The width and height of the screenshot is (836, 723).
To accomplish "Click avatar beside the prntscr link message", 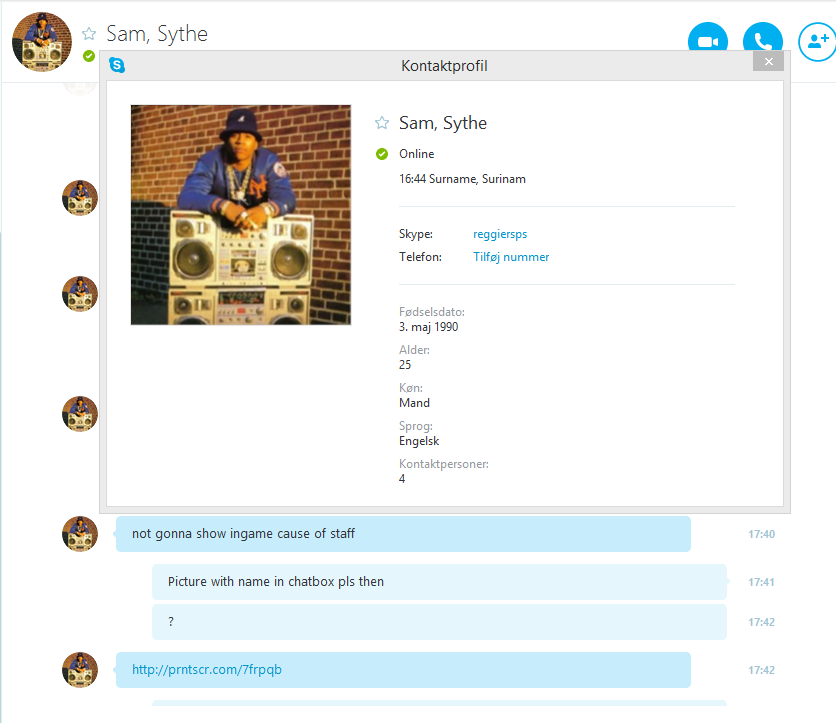I will (80, 670).
